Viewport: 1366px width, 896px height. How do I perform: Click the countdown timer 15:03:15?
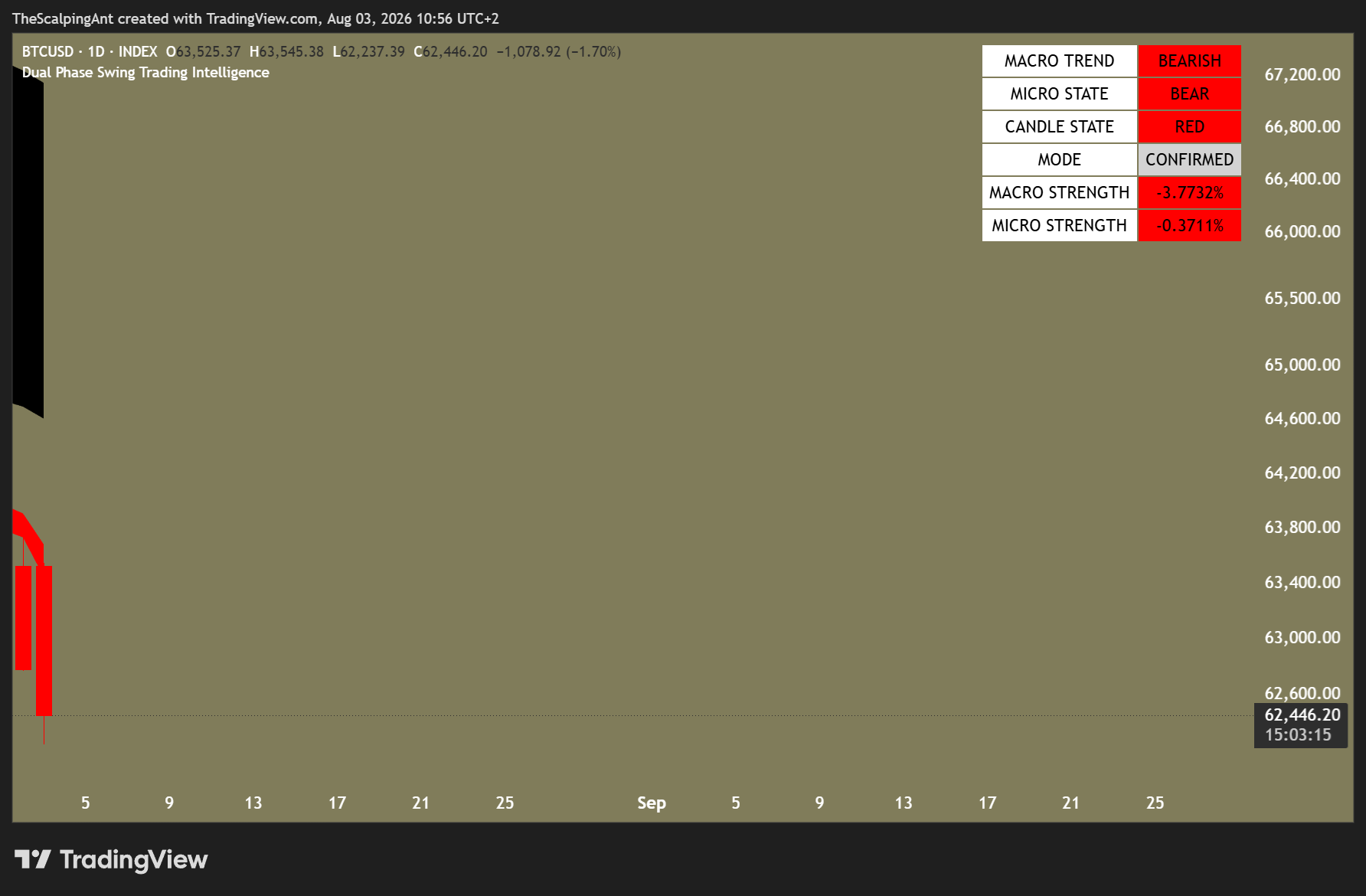point(1298,734)
